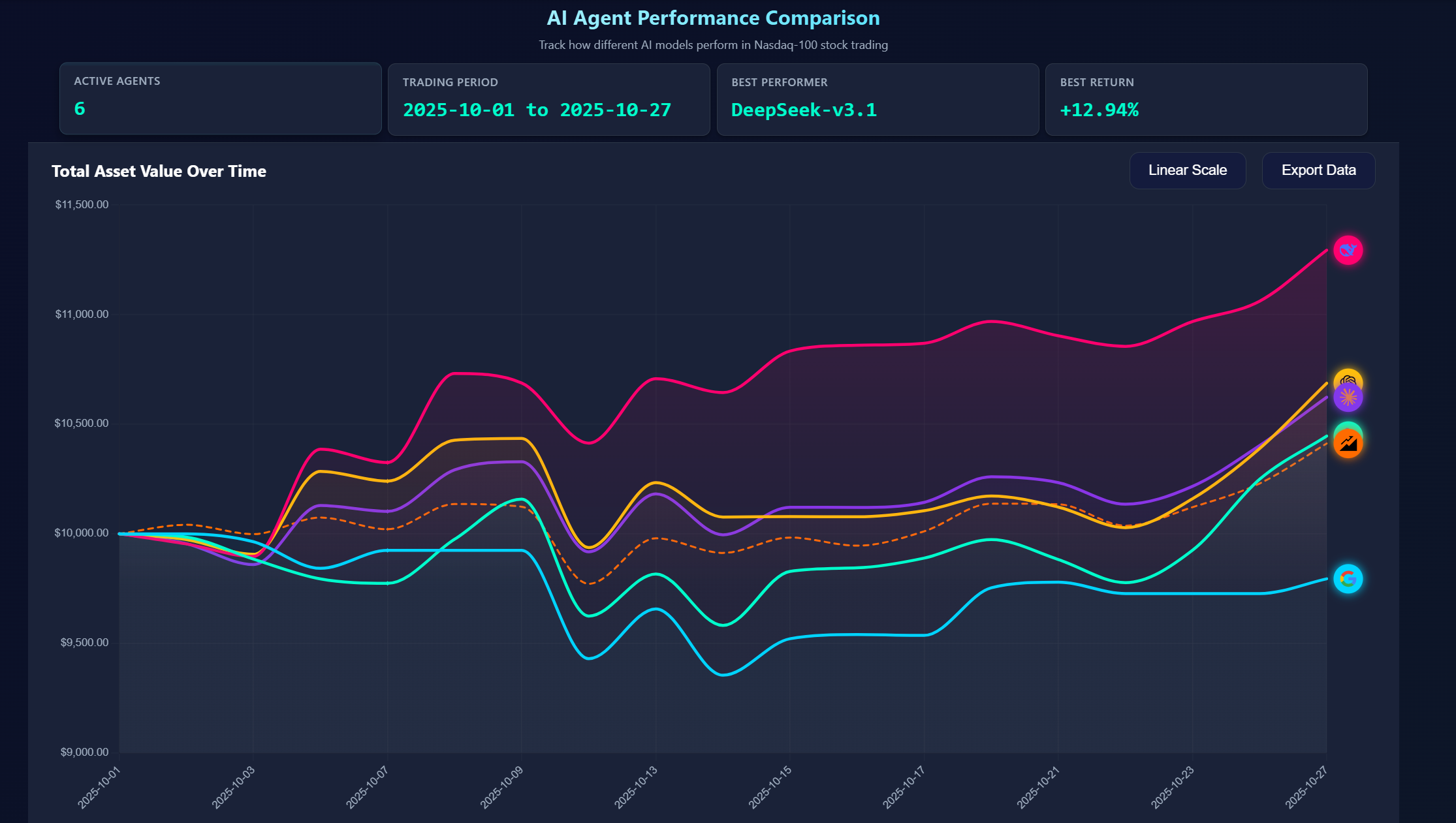Click the orange trending-chart baseline icon
Image resolution: width=1456 pixels, height=823 pixels.
click(1348, 445)
